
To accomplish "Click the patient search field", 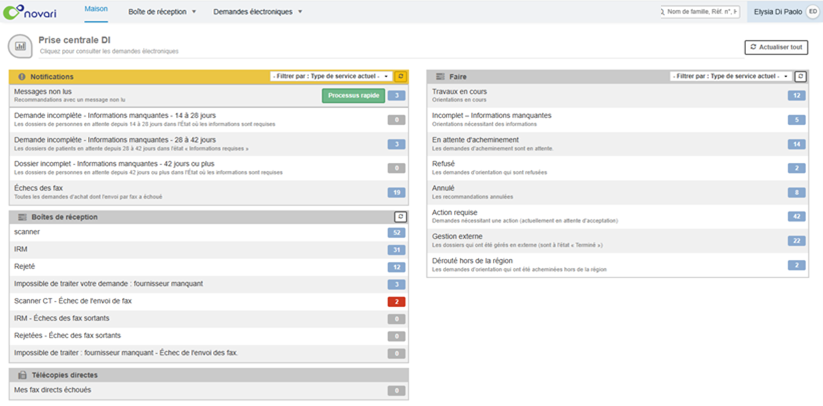I will [x=703, y=12].
